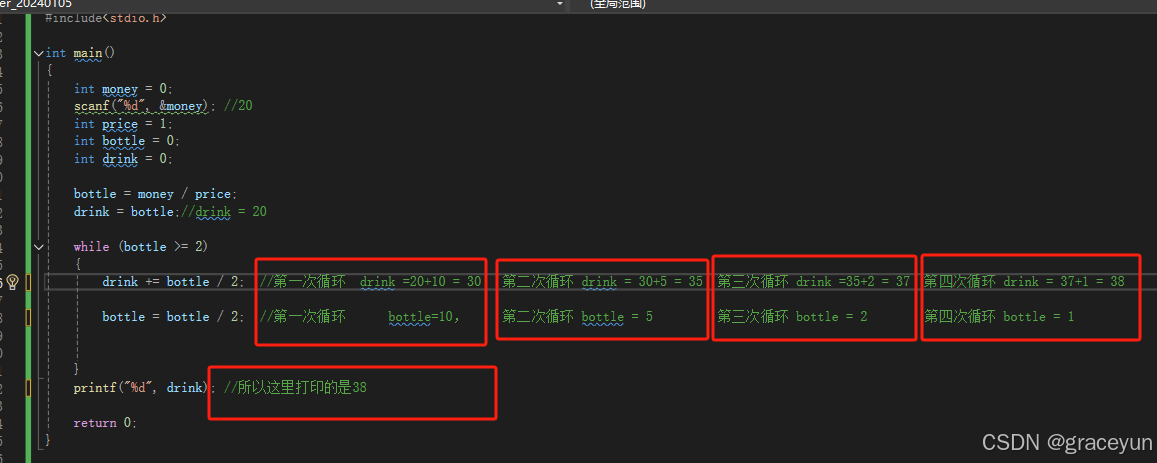Click the line 'int drink = 0;'
Image resolution: width=1157 pixels, height=463 pixels.
pyautogui.click(x=122, y=159)
